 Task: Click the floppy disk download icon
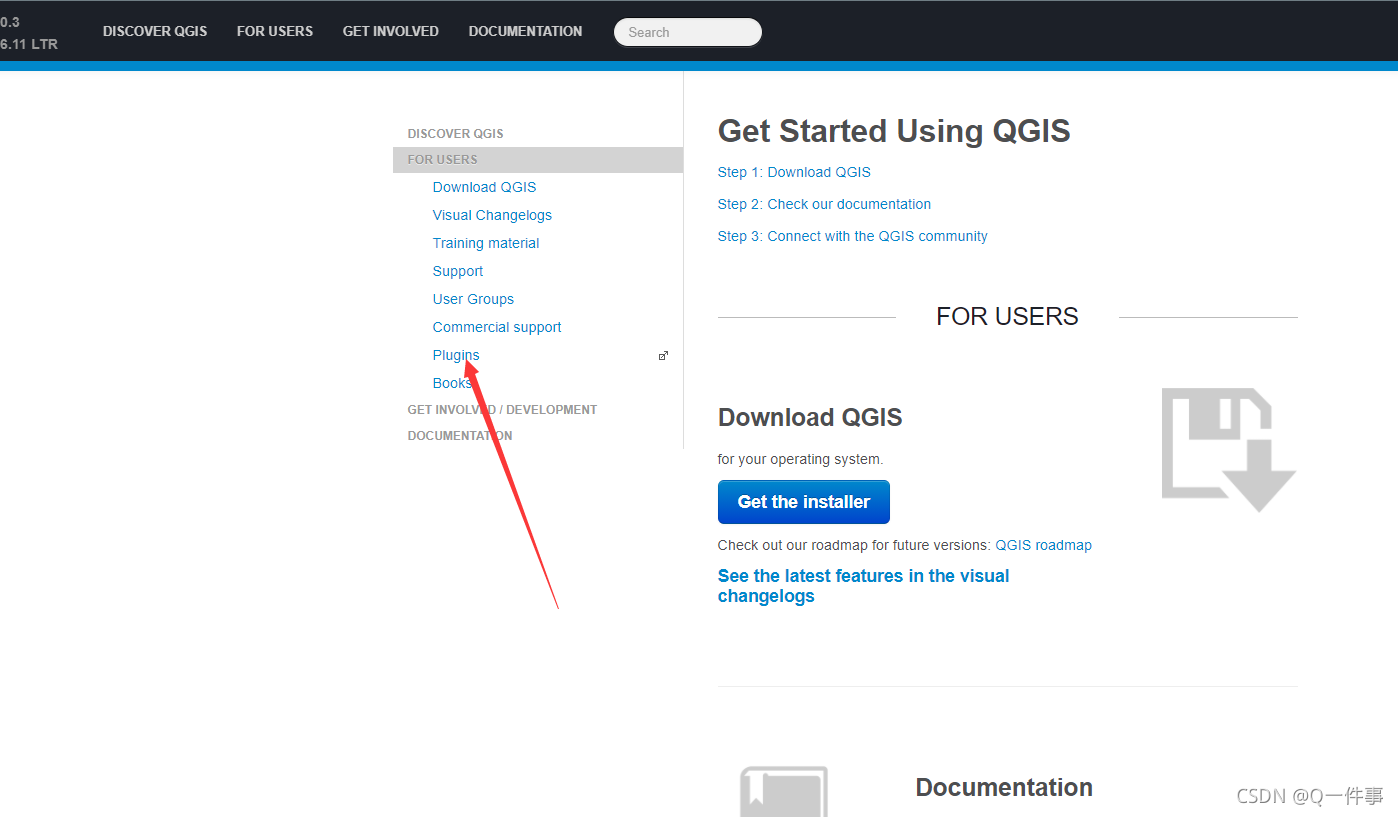pyautogui.click(x=1228, y=449)
